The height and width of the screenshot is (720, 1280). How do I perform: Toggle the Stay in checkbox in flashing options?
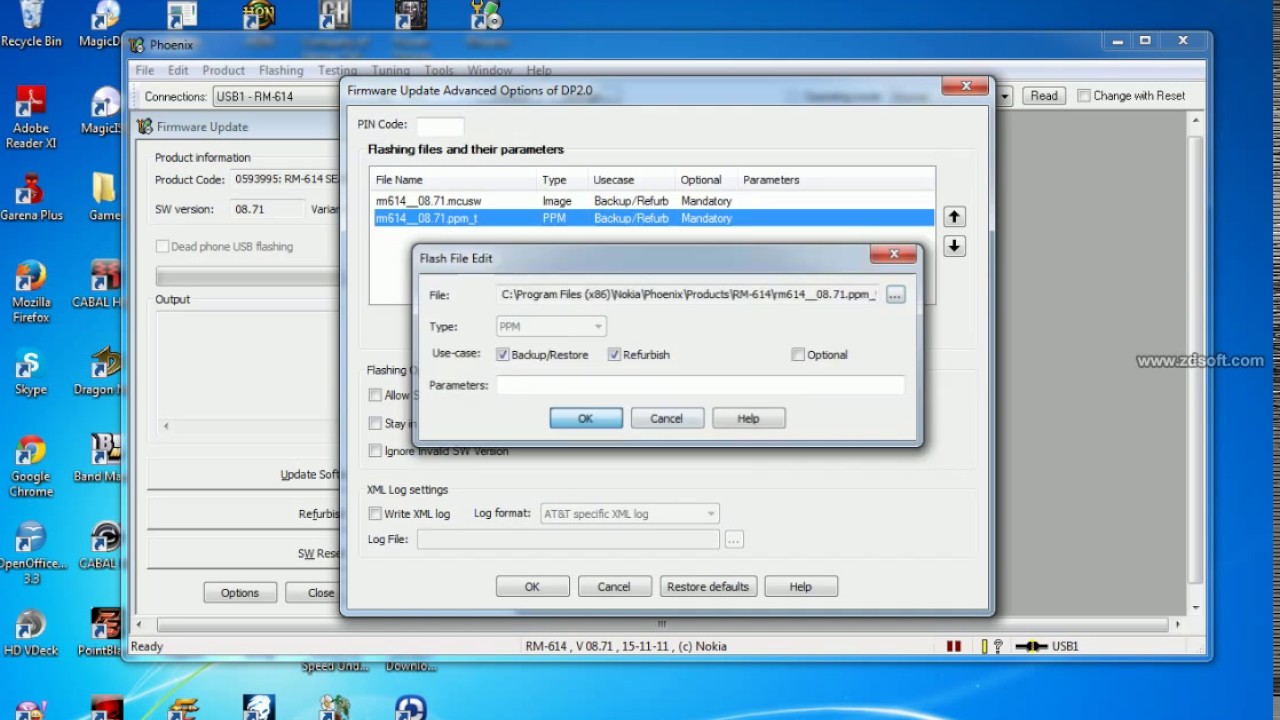click(x=375, y=423)
